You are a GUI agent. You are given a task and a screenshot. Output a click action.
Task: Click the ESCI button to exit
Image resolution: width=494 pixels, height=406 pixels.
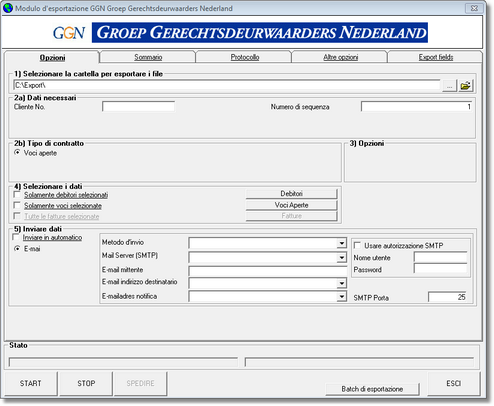pos(454,383)
